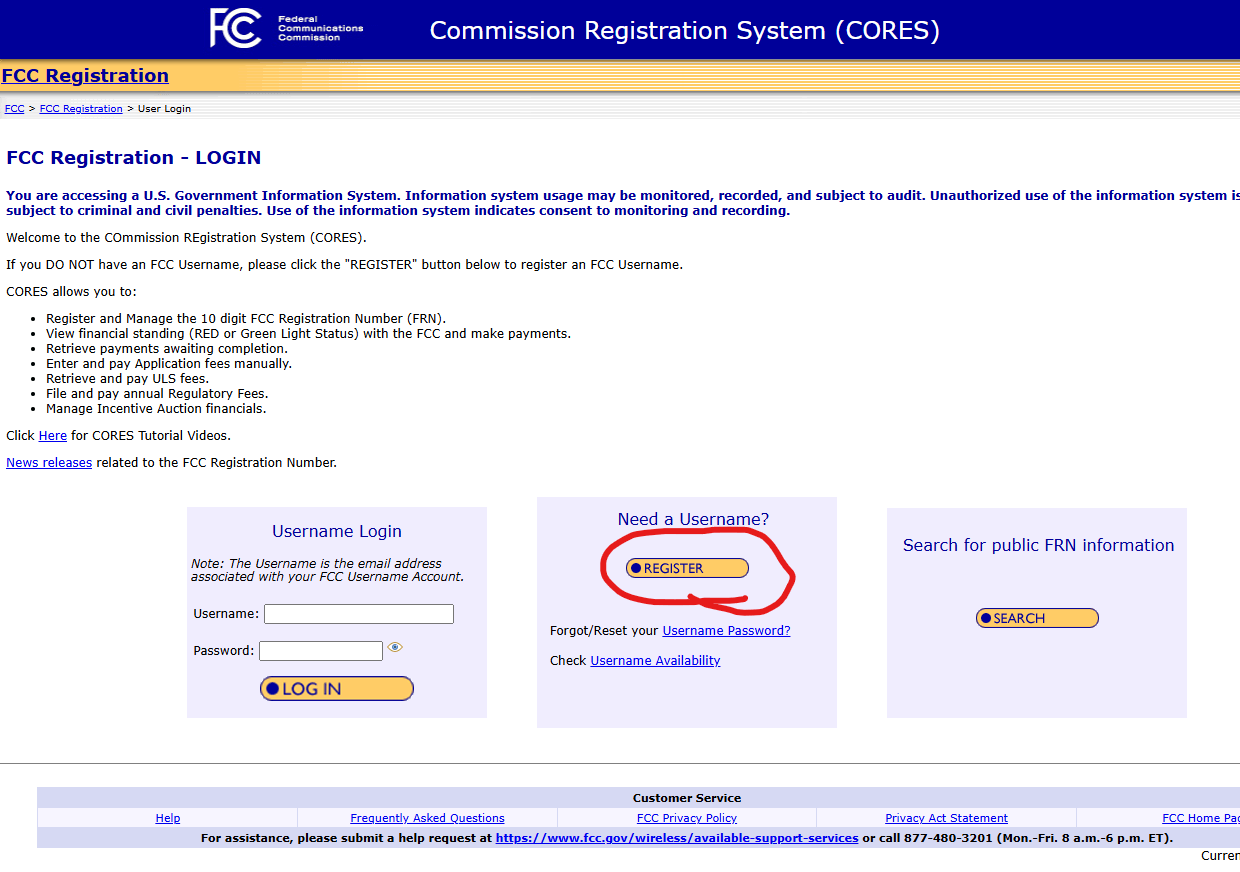This screenshot has width=1240, height=872.
Task: Click the FCC logo in the header
Action: coord(286,28)
